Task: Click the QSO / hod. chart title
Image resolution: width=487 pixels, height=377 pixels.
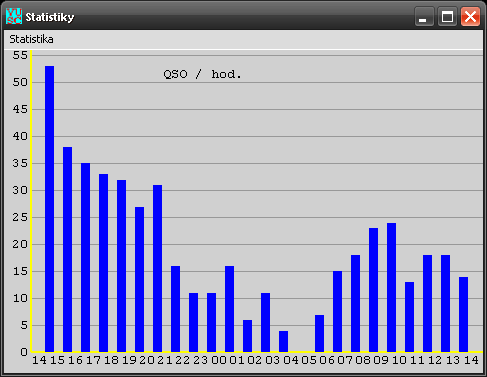Action: (202, 74)
